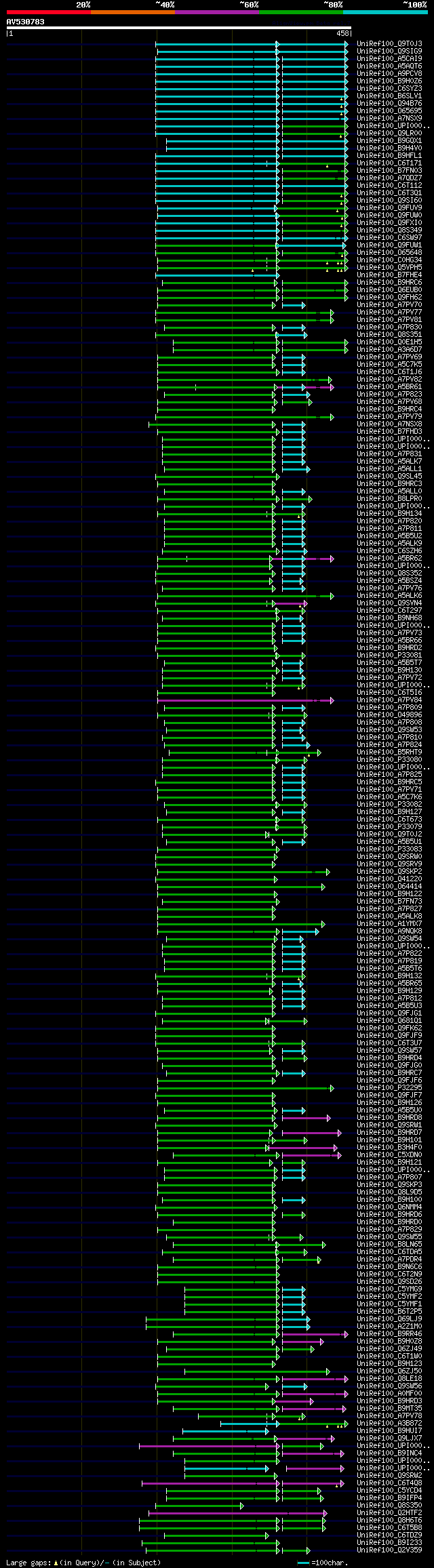434x1568 pixels.
Task: Click the UniRef100_Q9LJX7 label
Action: coord(389,1438)
